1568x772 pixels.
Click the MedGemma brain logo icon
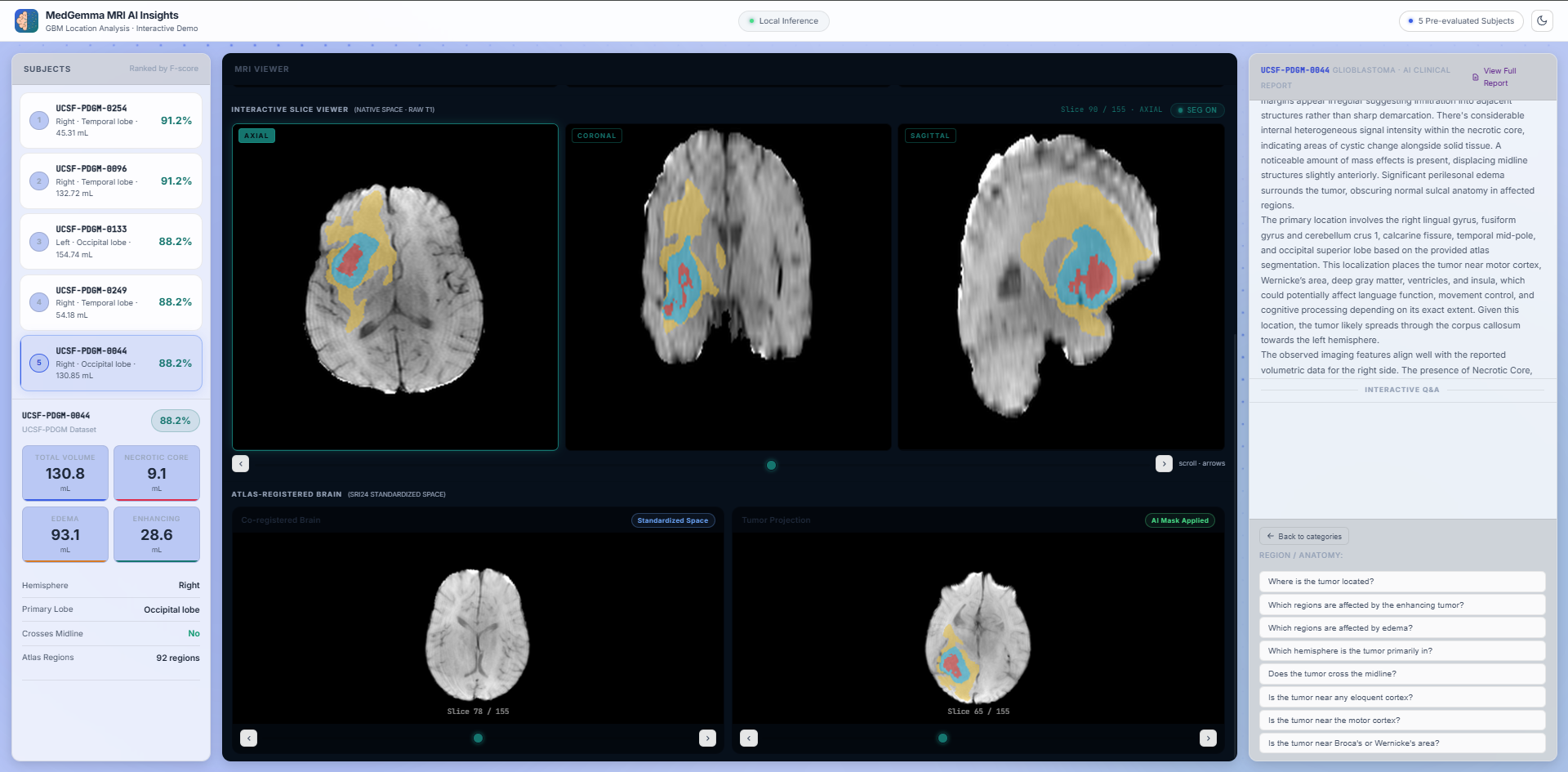(x=27, y=20)
